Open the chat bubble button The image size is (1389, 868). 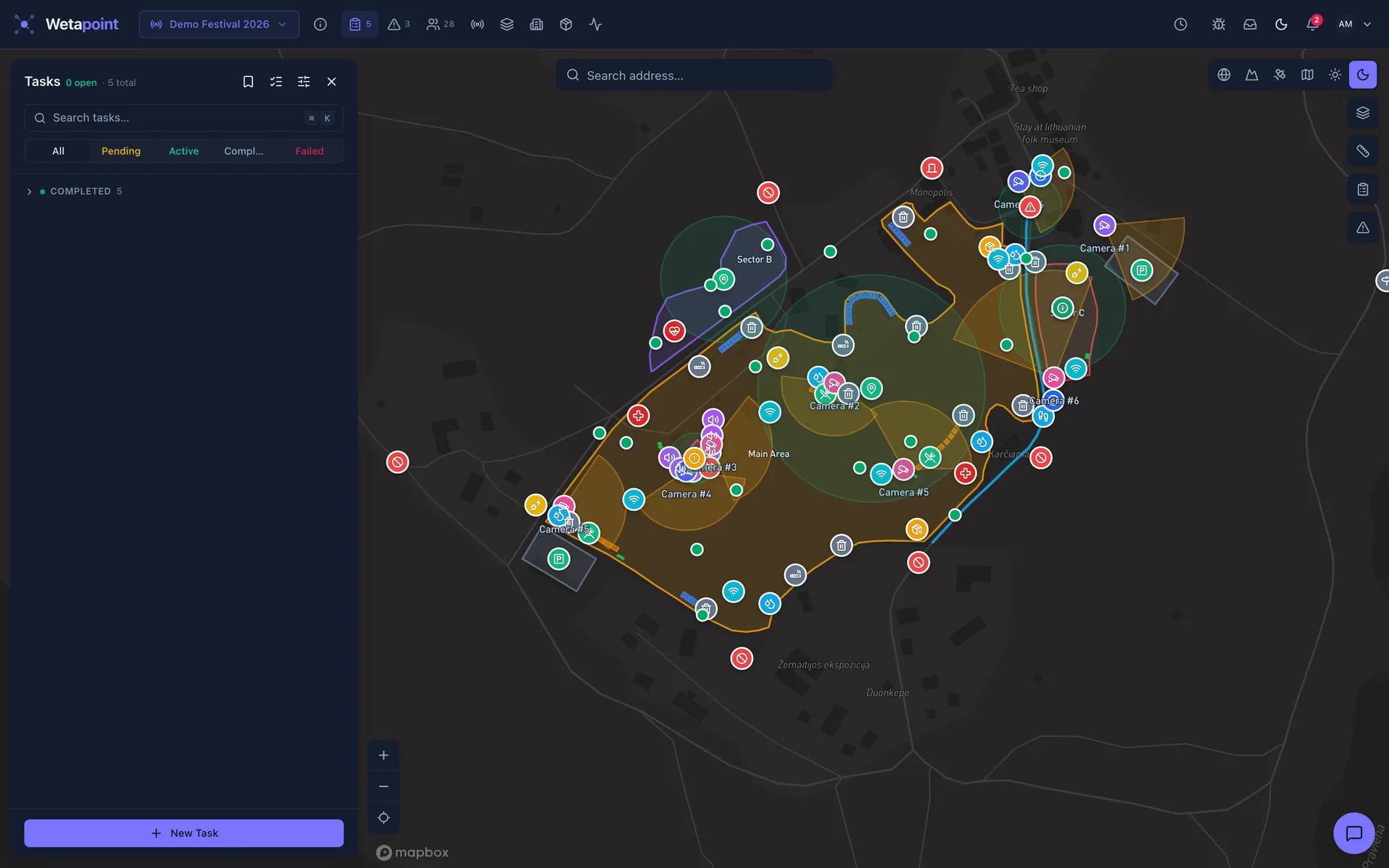click(1354, 833)
